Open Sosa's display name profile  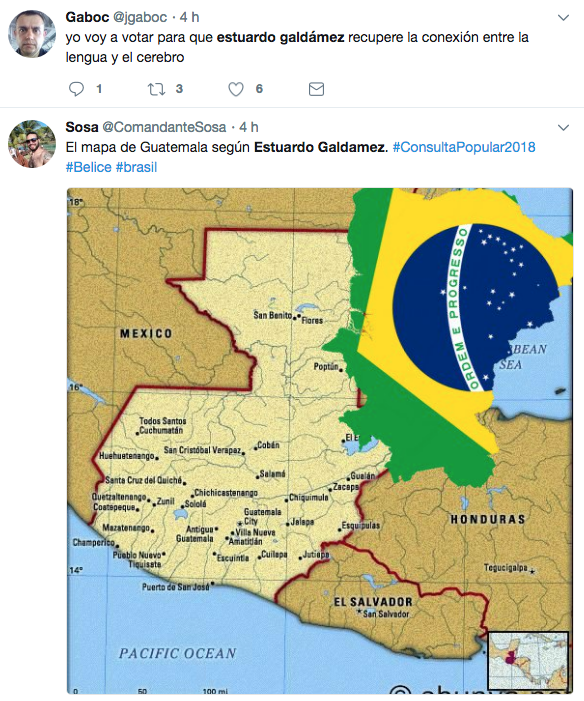(82, 127)
